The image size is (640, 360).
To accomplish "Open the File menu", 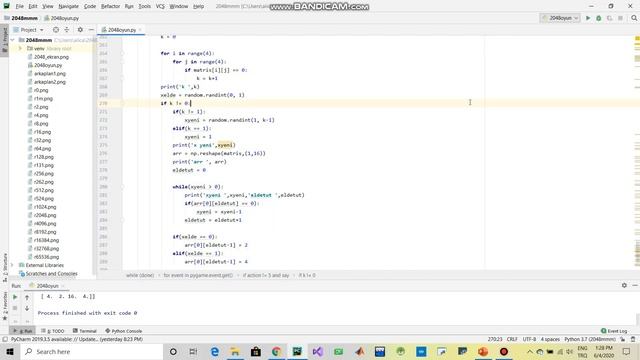I will [x=20, y=7].
